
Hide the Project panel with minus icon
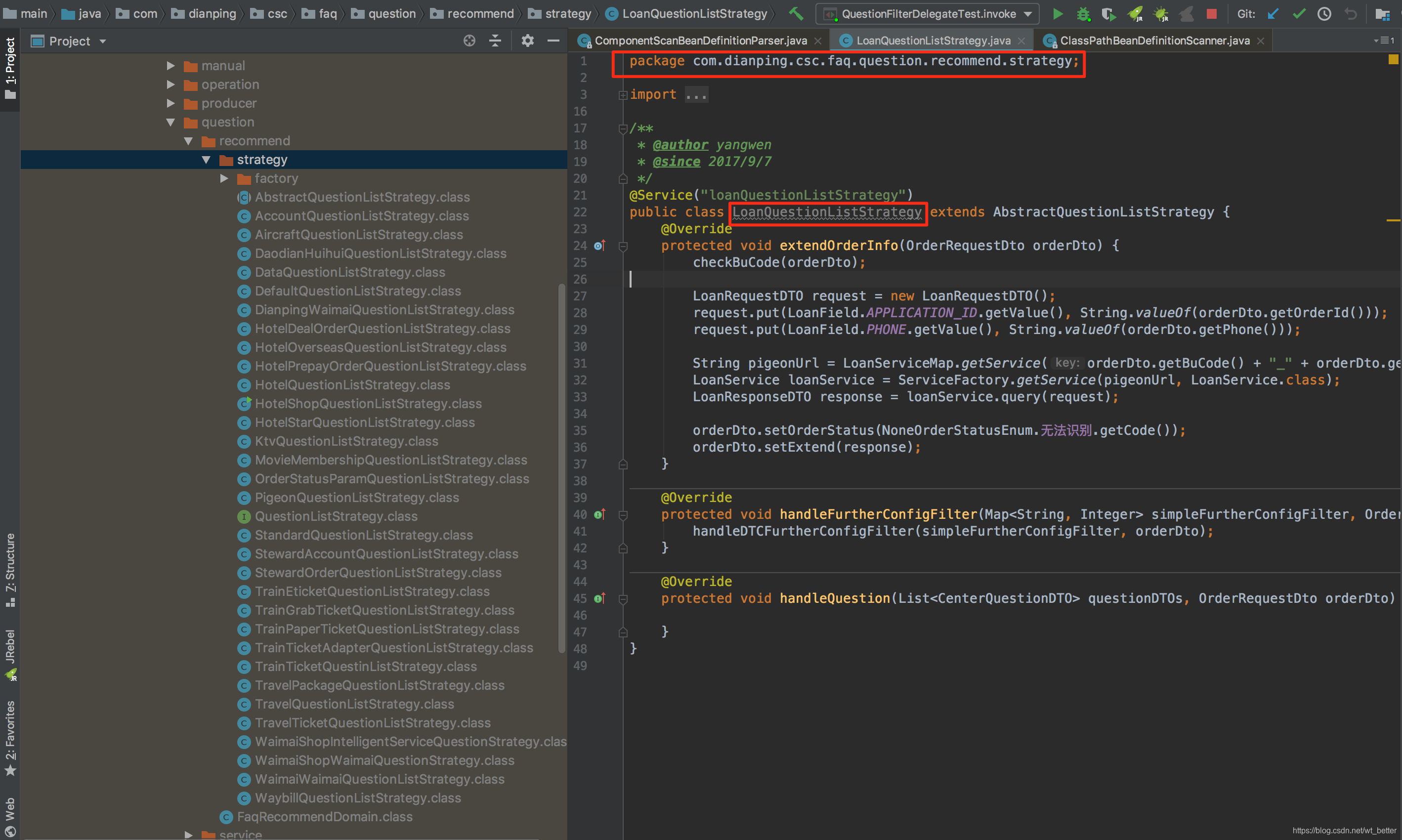(x=553, y=41)
